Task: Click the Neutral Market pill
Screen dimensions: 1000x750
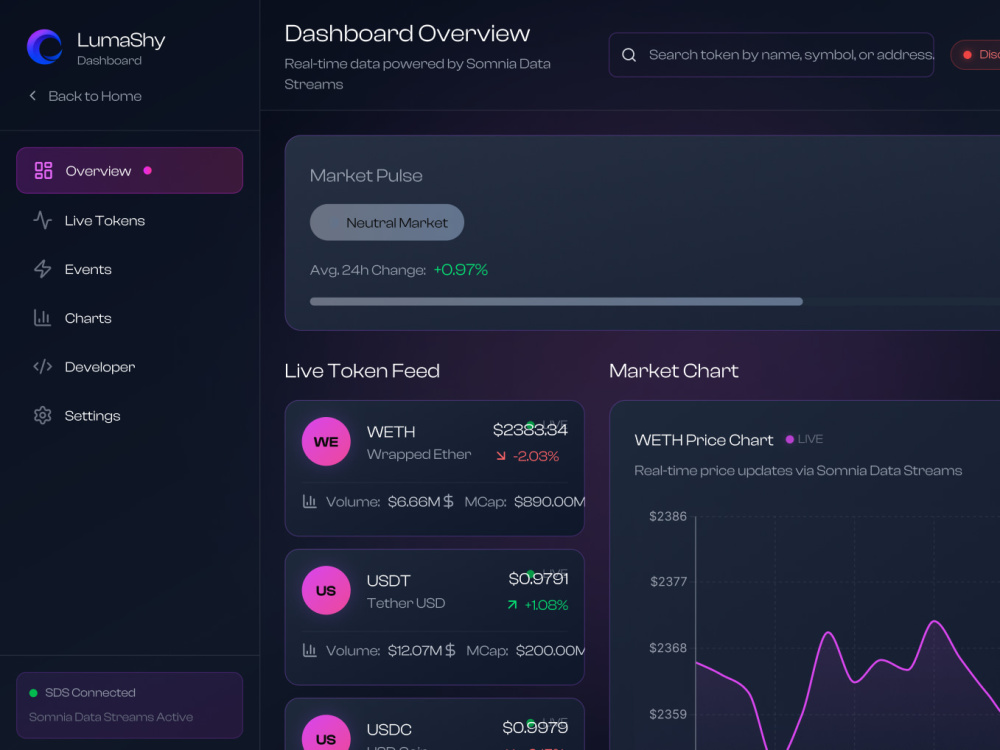Action: pos(387,223)
